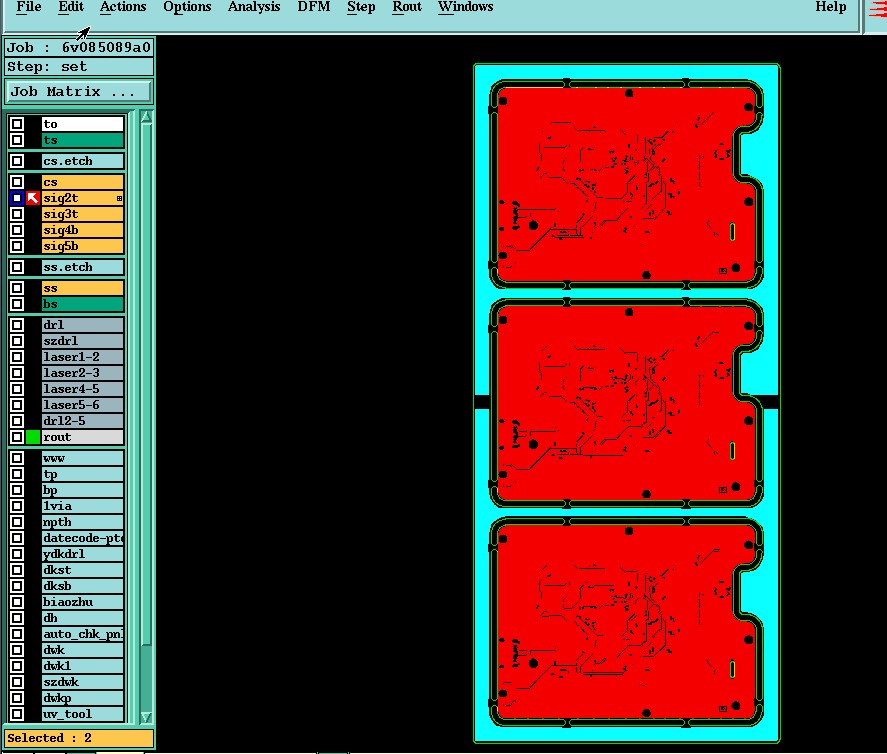Select the tp layer name

click(x=83, y=474)
